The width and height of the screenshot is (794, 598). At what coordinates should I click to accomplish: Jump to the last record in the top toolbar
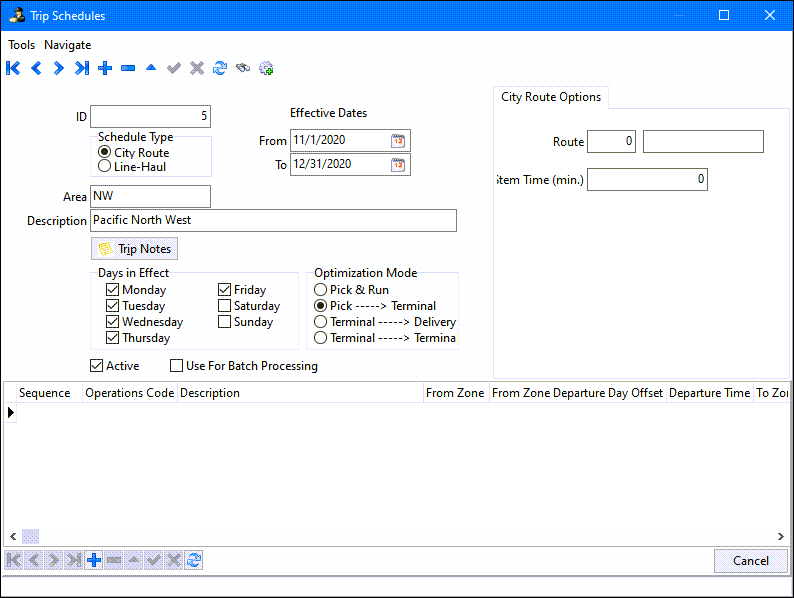pyautogui.click(x=82, y=68)
